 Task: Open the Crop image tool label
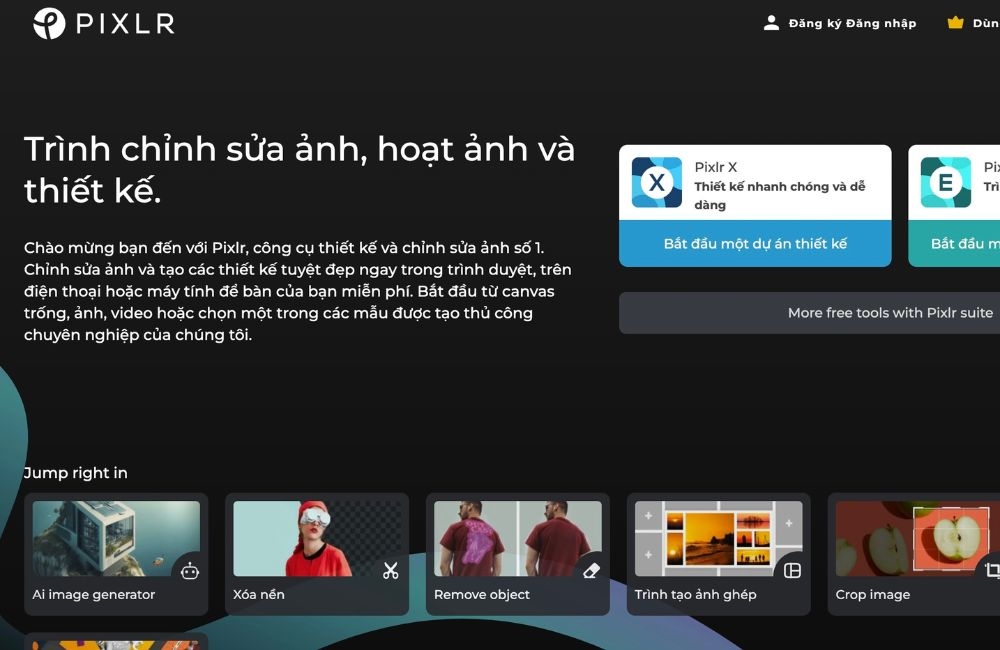click(x=873, y=595)
